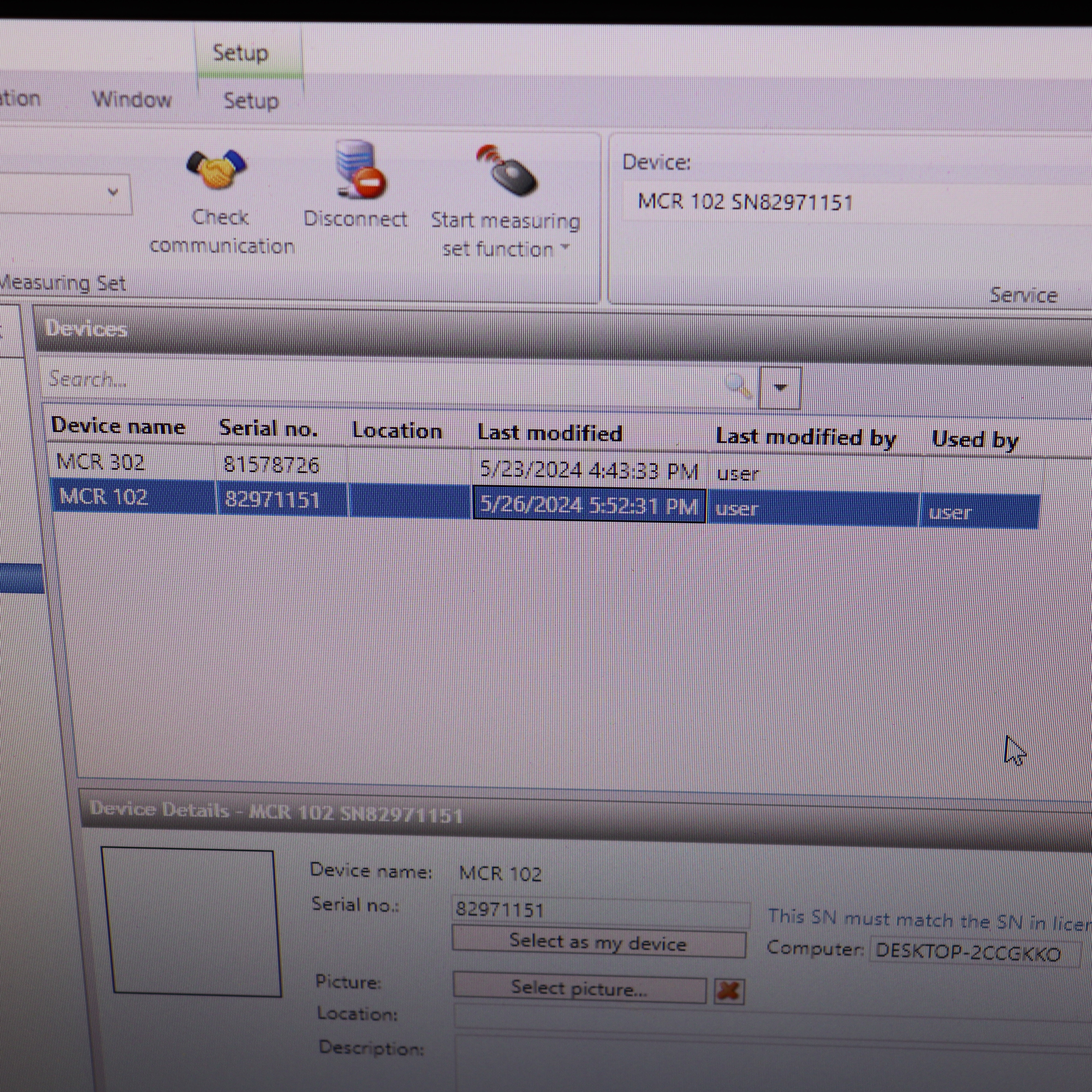Sort by Device name column header
The image size is (1092, 1092).
coord(118,426)
